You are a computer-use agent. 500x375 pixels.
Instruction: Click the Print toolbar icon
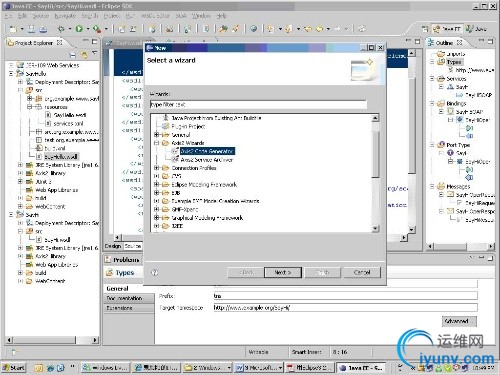pyautogui.click(x=43, y=29)
